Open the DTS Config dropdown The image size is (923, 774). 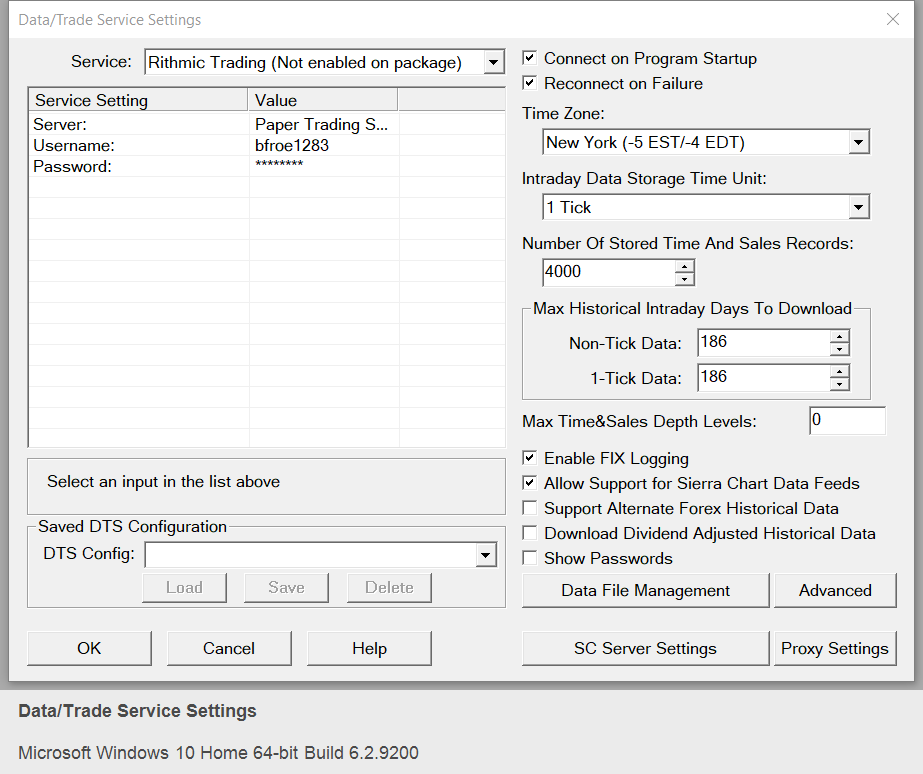click(486, 555)
